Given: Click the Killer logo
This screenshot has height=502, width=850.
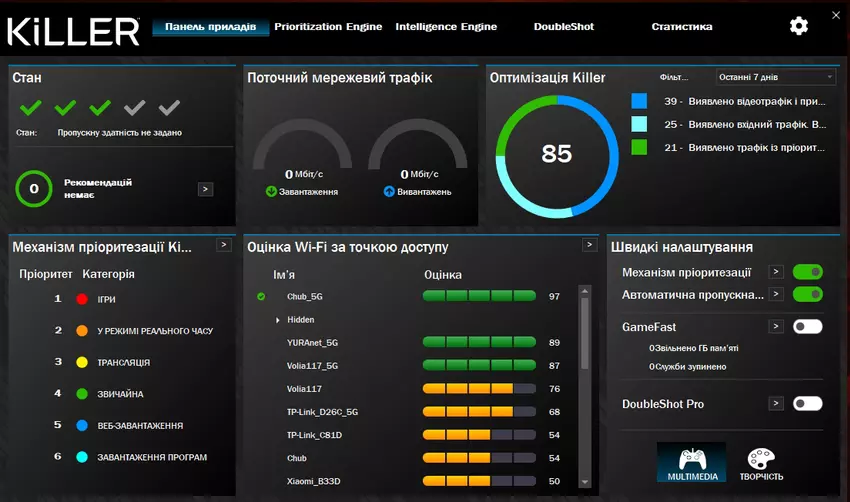Looking at the screenshot, I should (74, 30).
